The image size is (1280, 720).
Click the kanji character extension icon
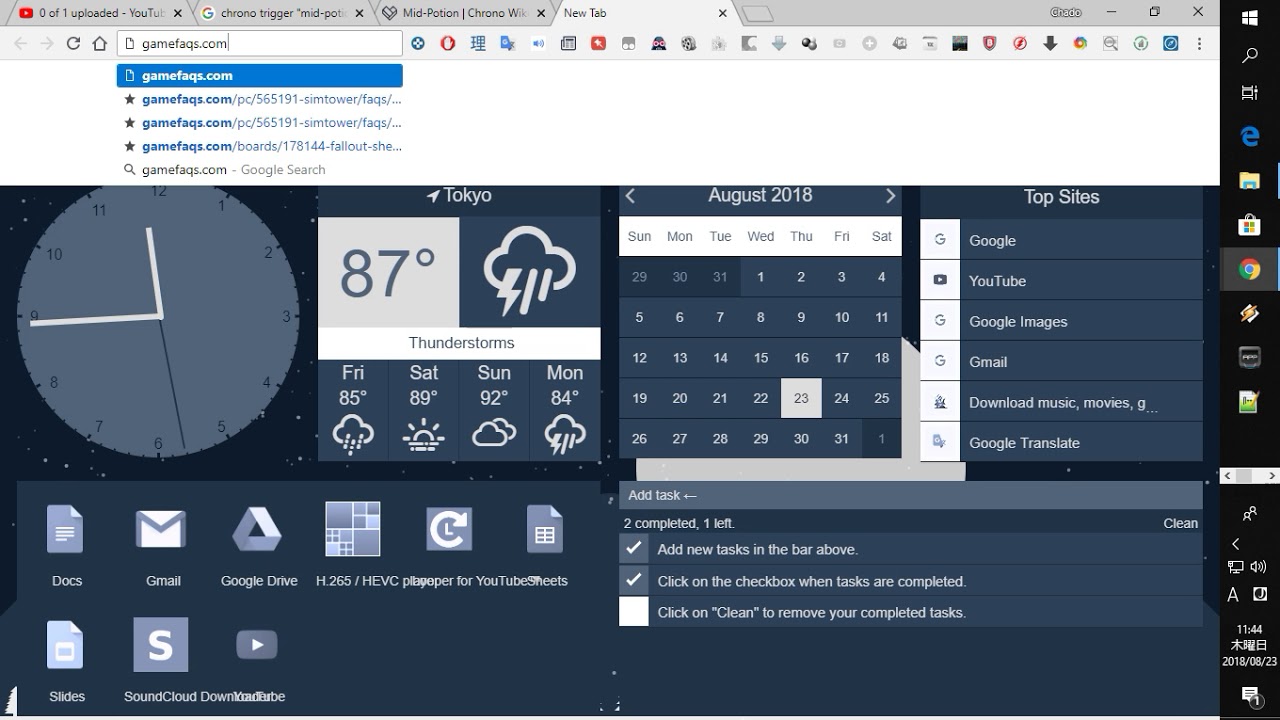478,43
